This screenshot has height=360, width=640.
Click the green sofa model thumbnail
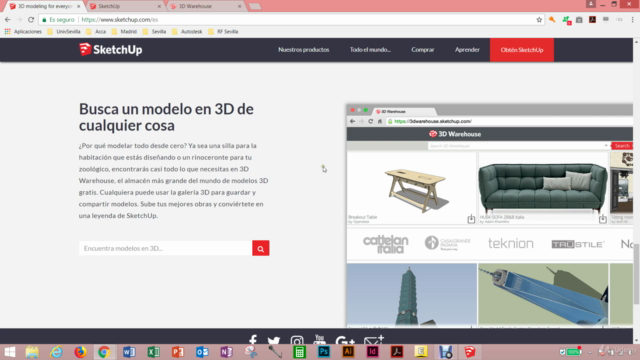click(x=543, y=188)
